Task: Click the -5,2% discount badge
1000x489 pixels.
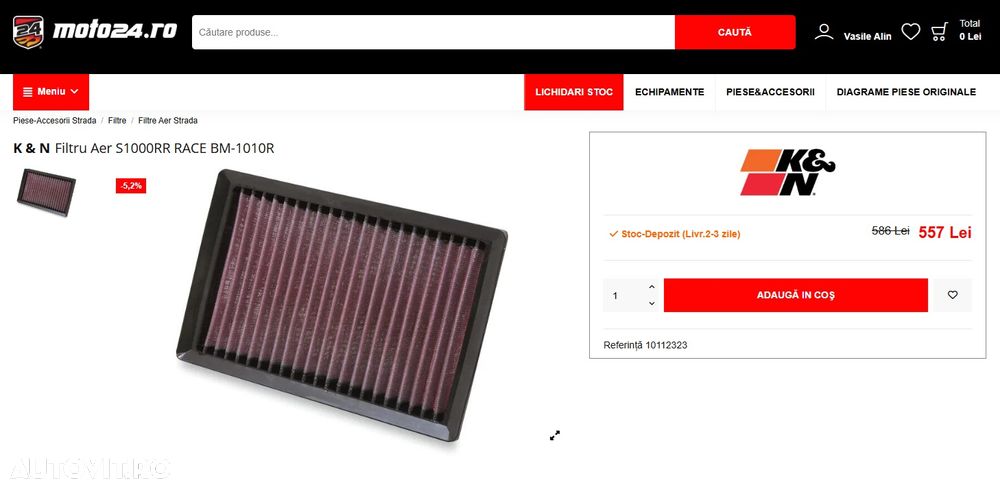Action: point(131,186)
